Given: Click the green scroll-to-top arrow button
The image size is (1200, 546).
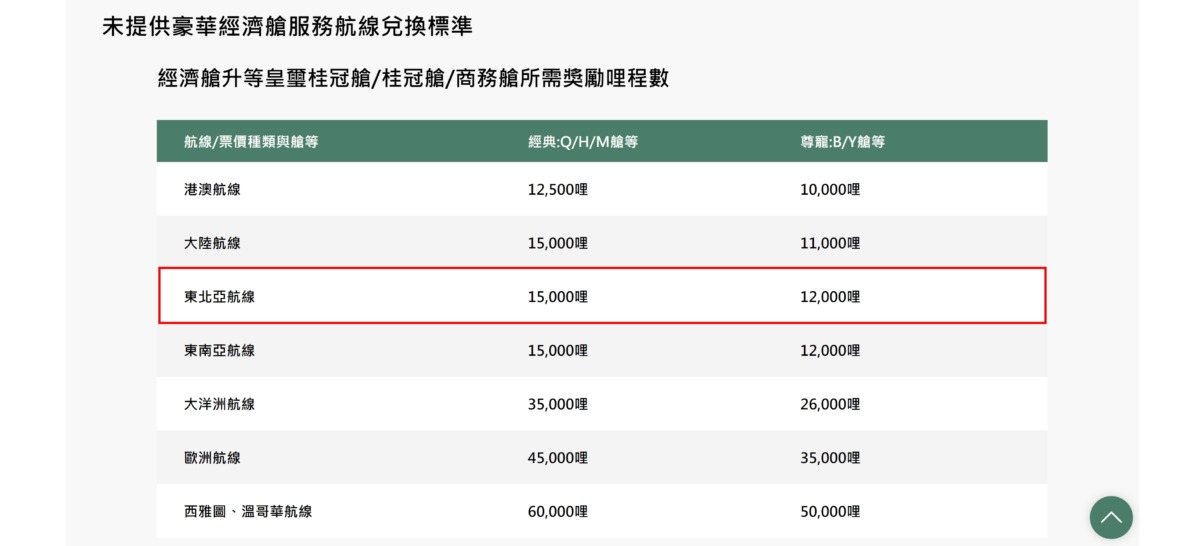Looking at the screenshot, I should [x=1111, y=518].
